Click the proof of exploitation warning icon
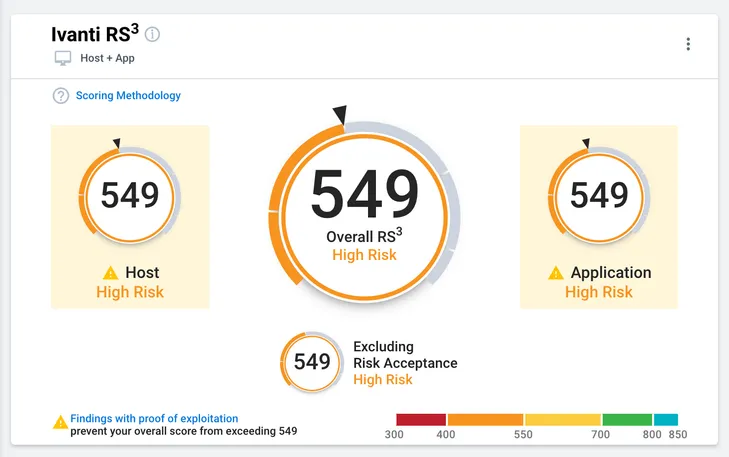 pyautogui.click(x=60, y=422)
